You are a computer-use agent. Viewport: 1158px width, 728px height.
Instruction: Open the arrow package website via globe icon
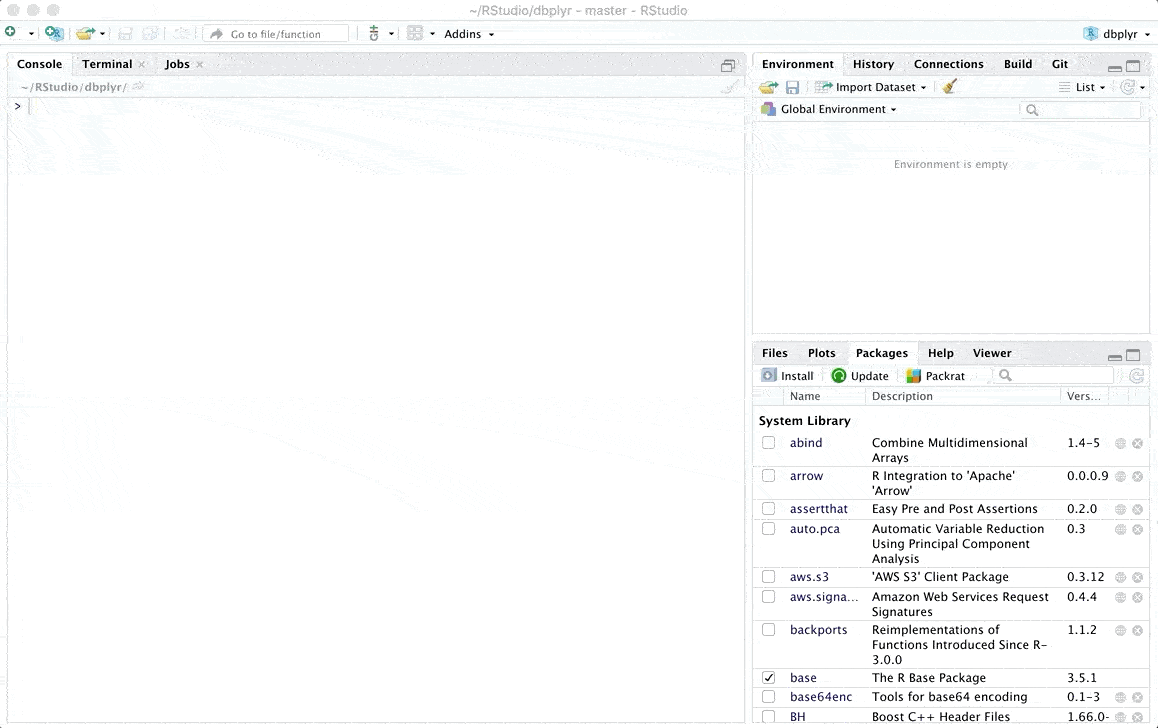(1120, 476)
